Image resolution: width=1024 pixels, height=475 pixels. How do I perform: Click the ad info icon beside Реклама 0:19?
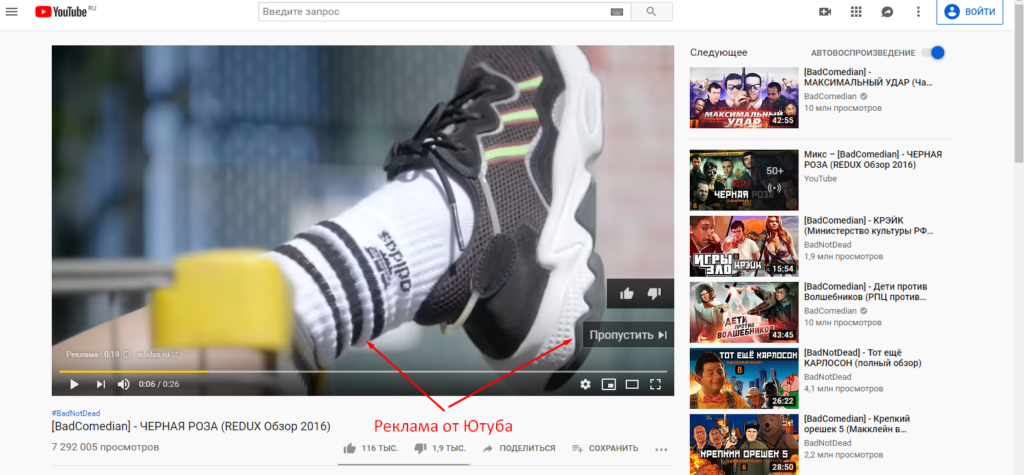coord(127,354)
